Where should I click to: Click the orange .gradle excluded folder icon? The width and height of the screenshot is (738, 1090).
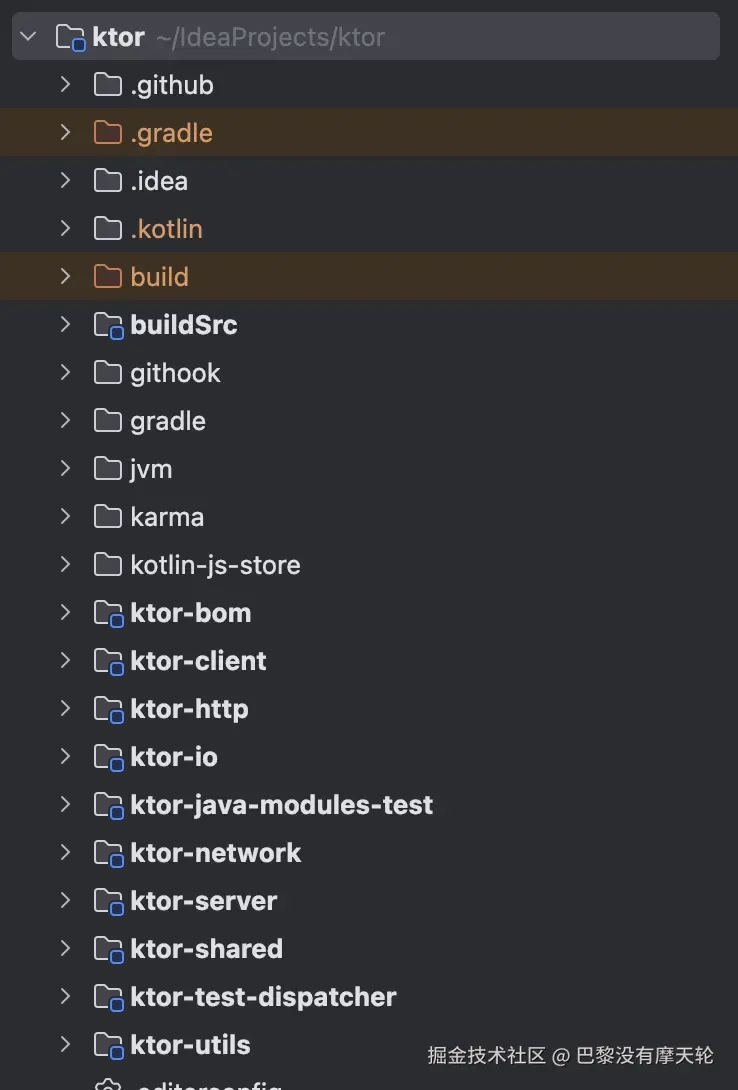click(107, 133)
